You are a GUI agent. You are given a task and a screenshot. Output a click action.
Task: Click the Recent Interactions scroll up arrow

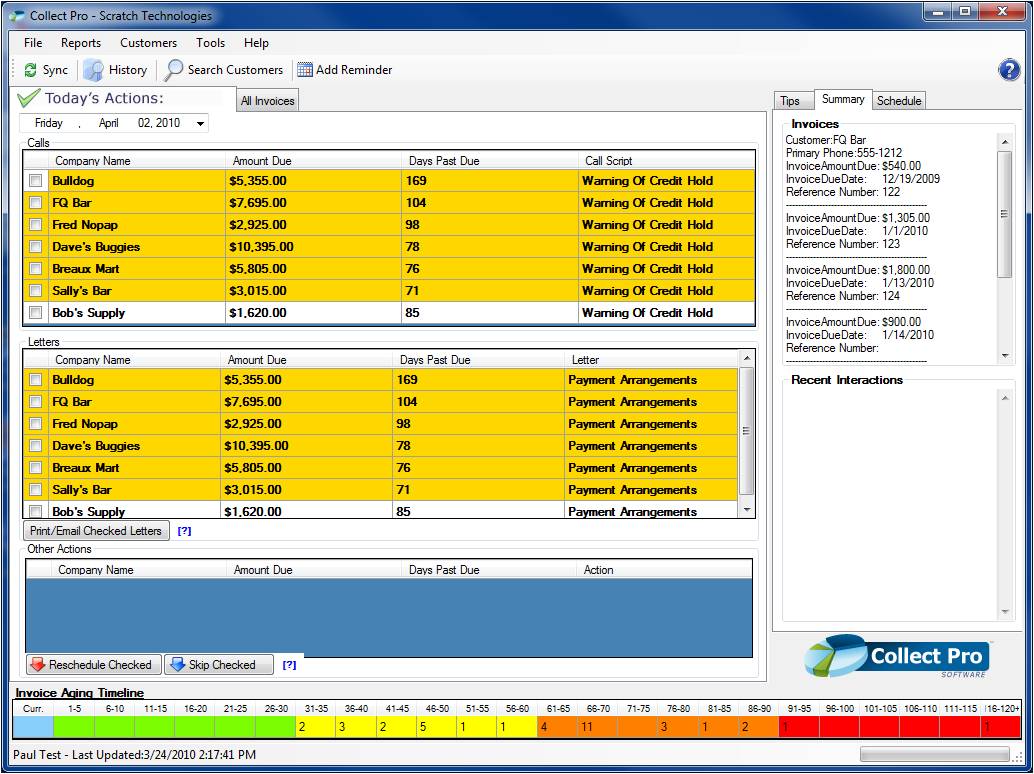1005,398
